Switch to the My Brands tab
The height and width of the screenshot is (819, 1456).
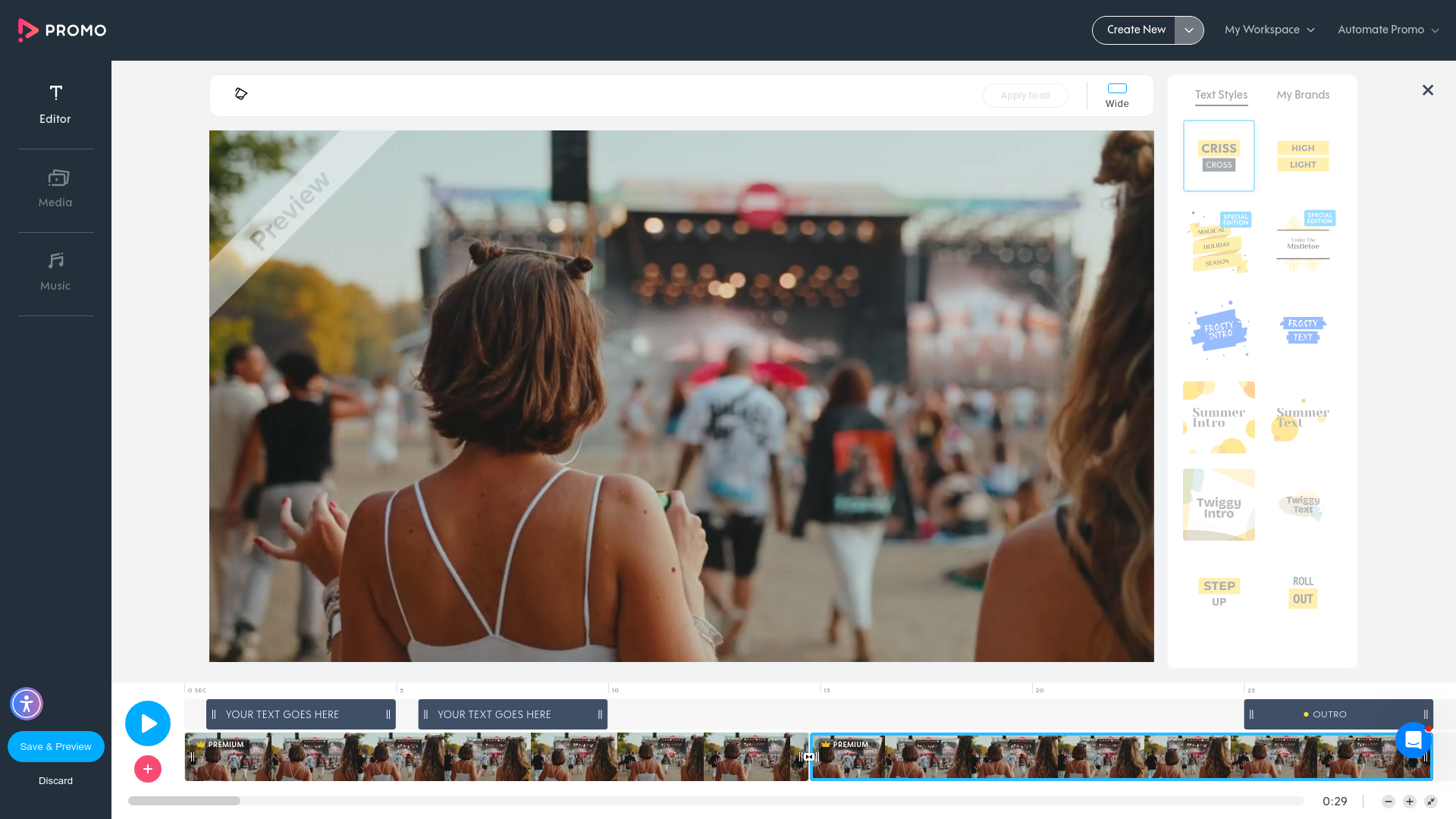click(1303, 95)
